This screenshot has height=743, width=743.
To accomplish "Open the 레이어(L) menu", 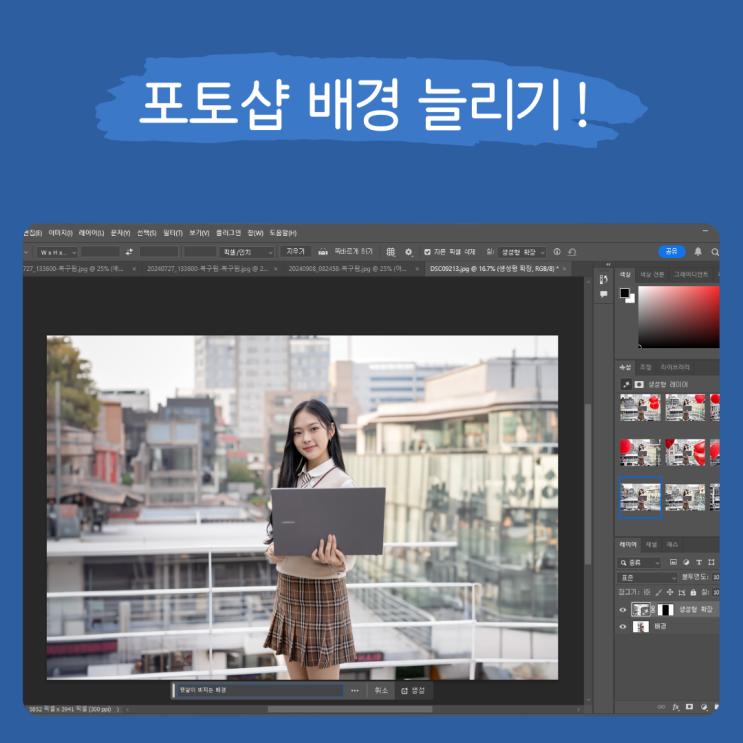I will (x=91, y=233).
